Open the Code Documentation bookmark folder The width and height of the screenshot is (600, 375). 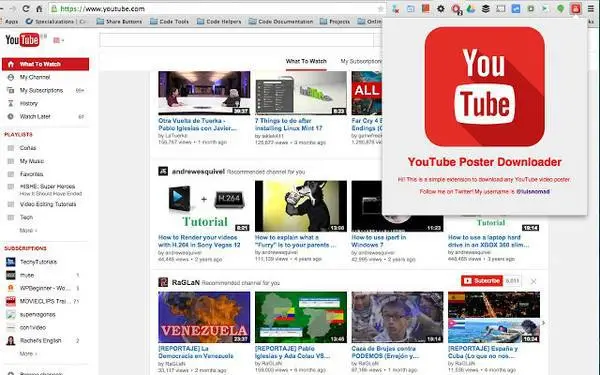pos(281,21)
